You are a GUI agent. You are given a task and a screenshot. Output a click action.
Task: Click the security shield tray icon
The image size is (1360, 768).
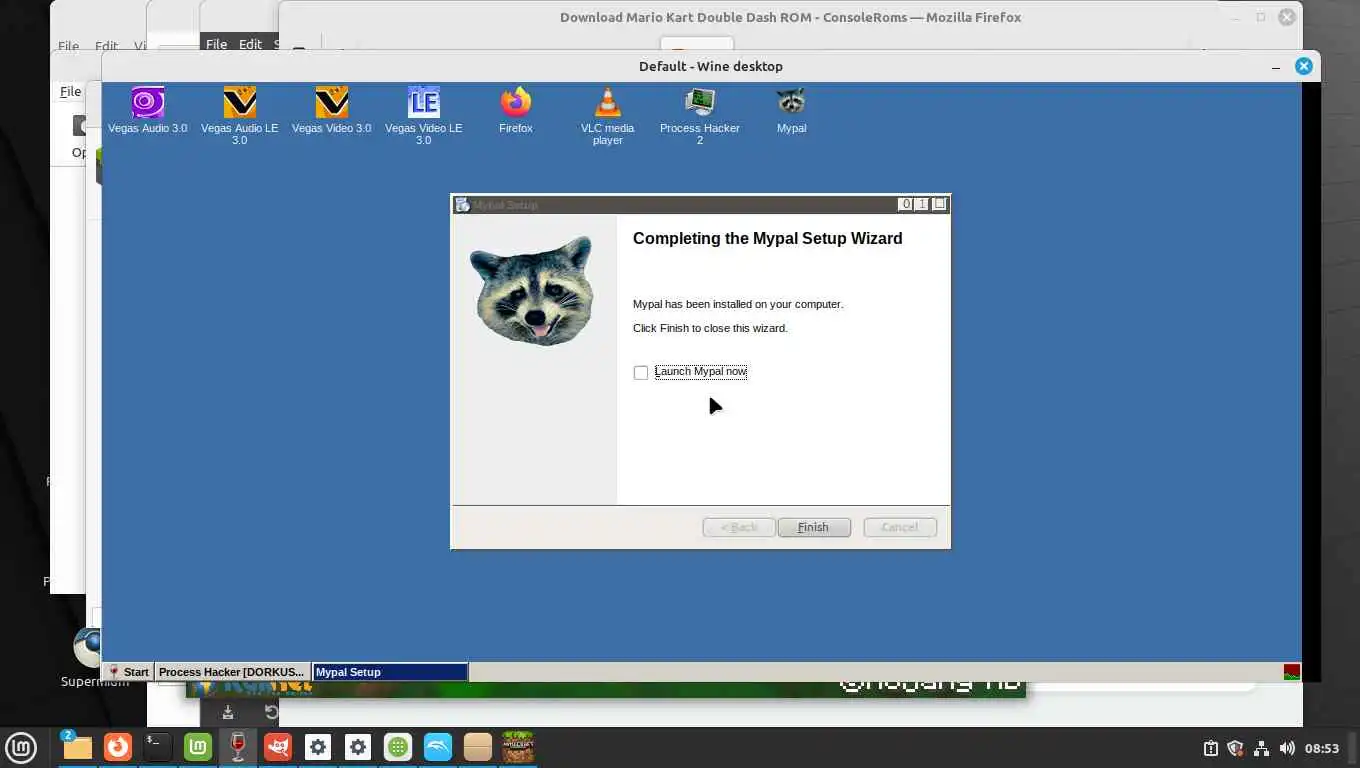(x=1235, y=748)
